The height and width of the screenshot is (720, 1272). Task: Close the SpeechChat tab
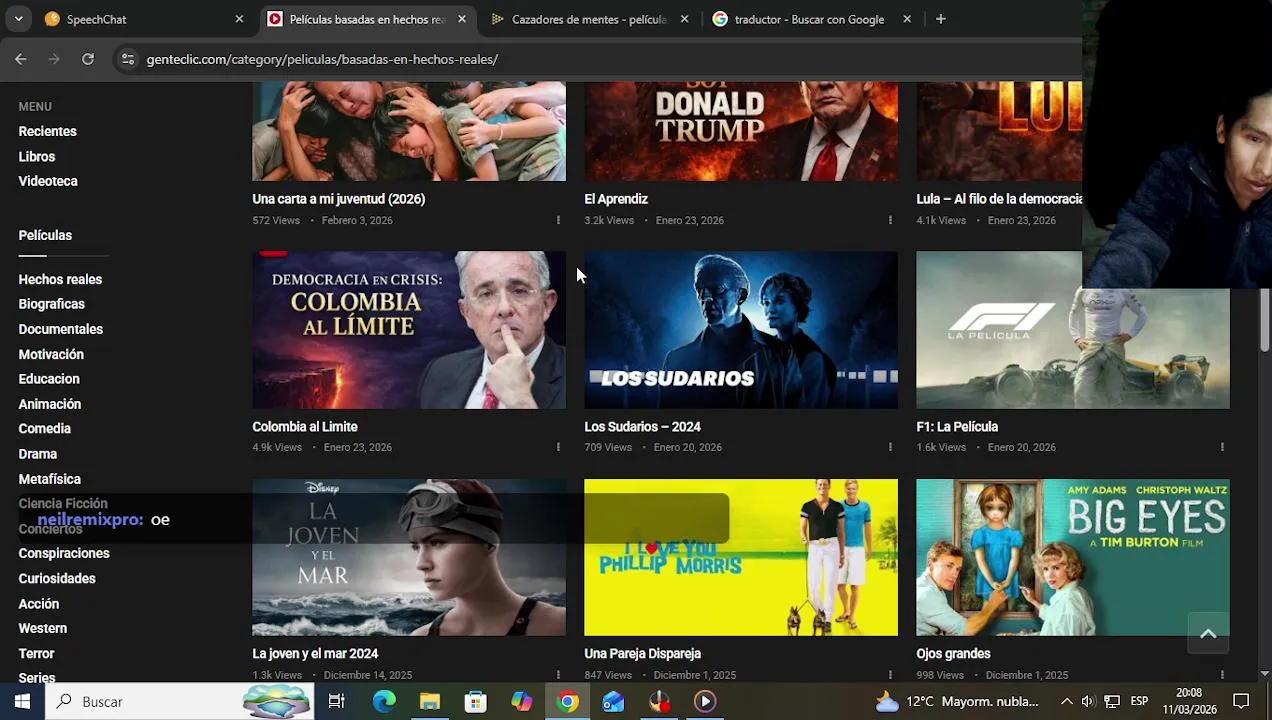[239, 19]
